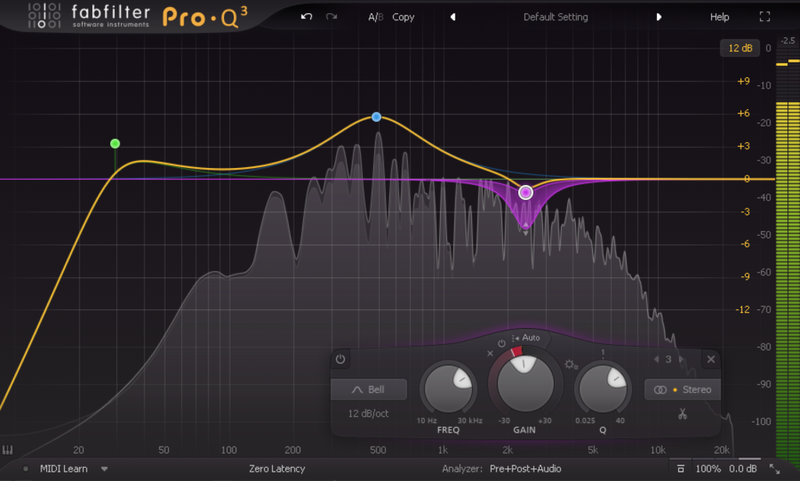Select the green low cut band node
Viewport: 800px width, 481px height.
115,144
